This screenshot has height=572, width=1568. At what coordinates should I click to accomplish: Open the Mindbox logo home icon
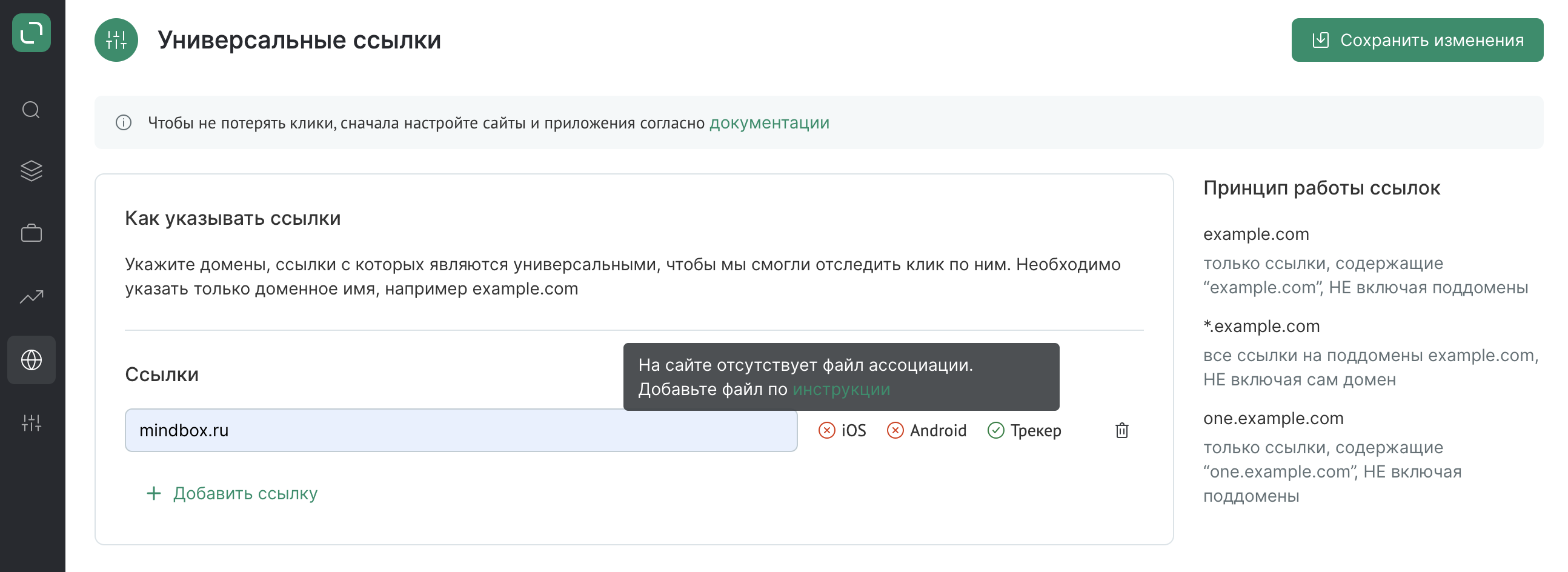pyautogui.click(x=31, y=33)
